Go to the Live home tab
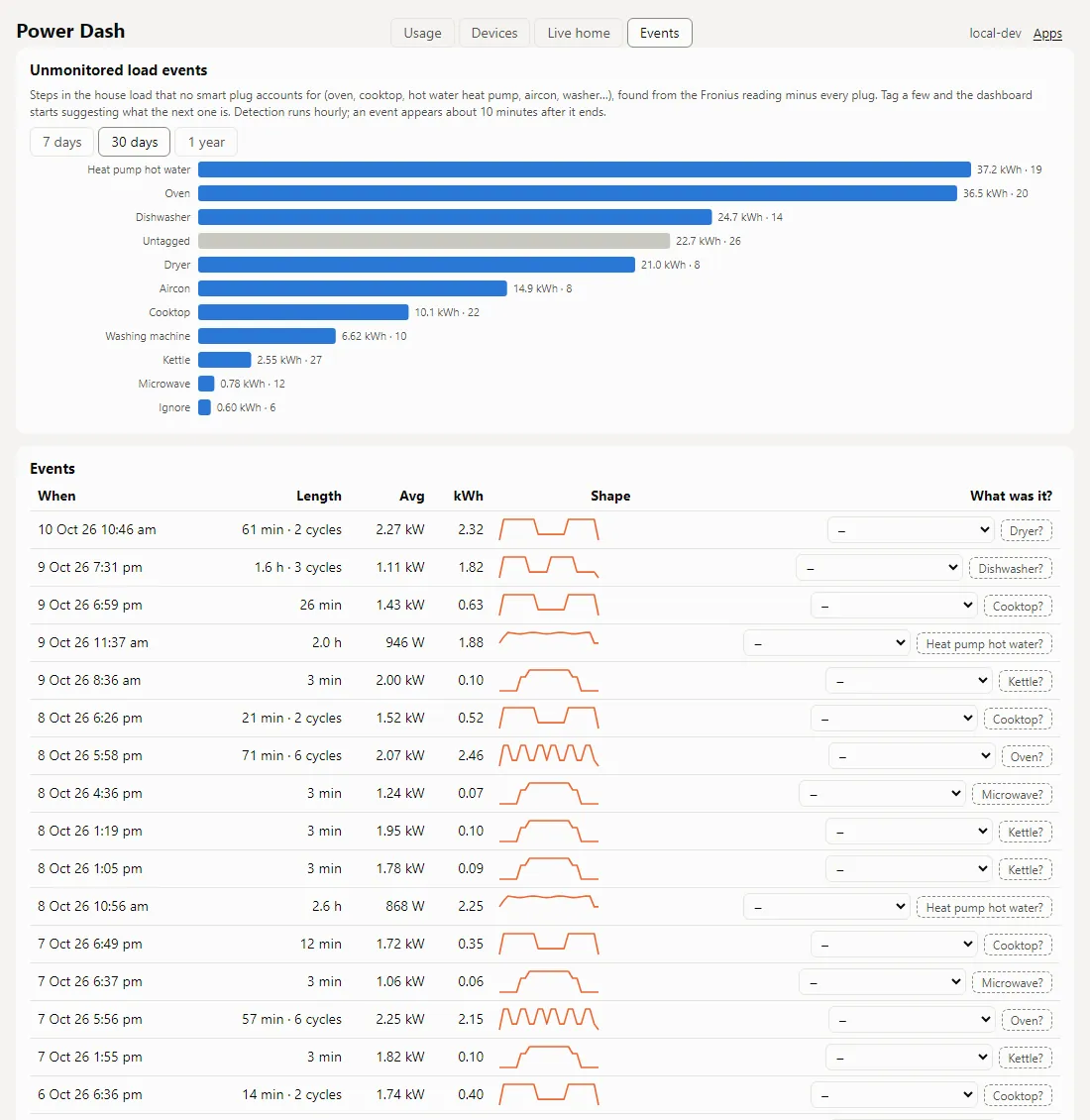The width and height of the screenshot is (1090, 1120). (x=579, y=33)
